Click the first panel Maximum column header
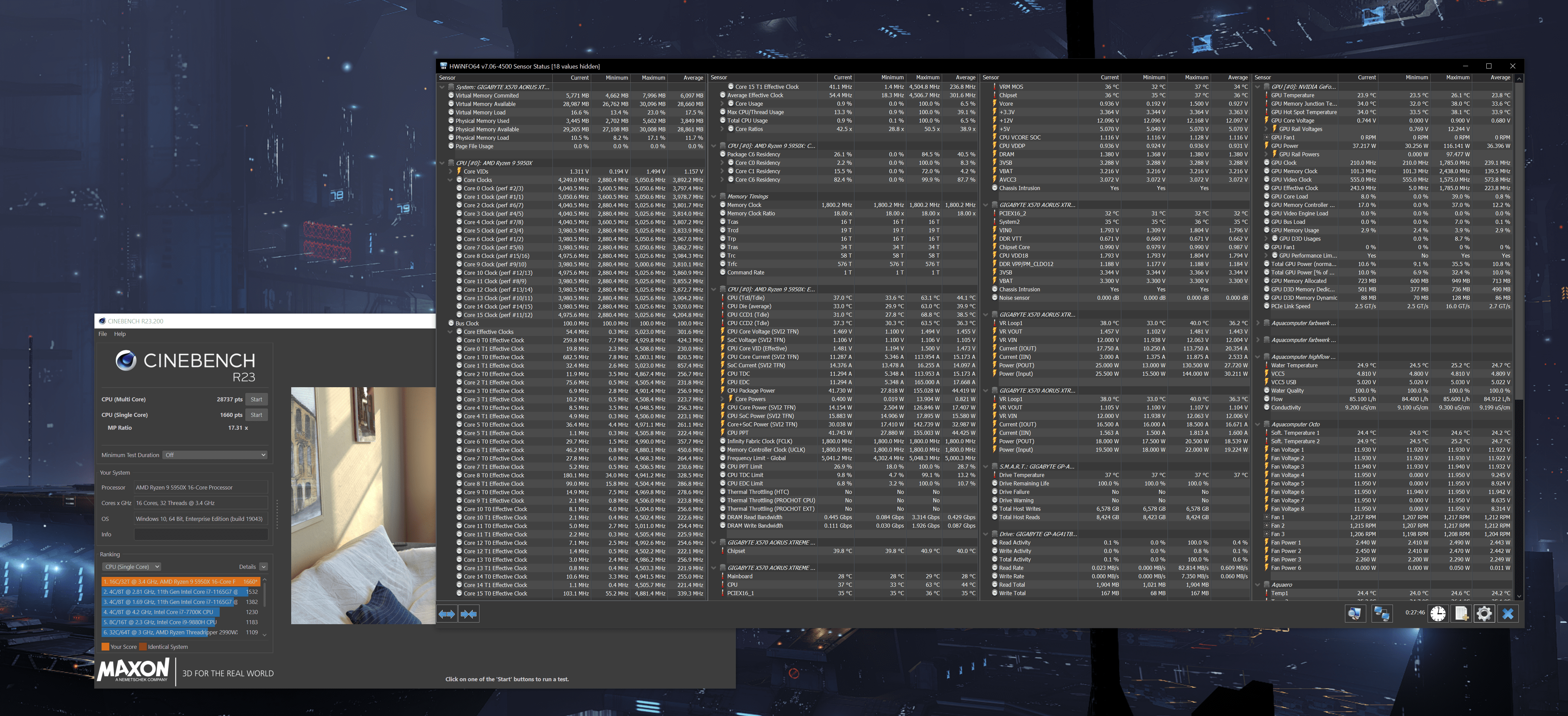 pos(649,78)
